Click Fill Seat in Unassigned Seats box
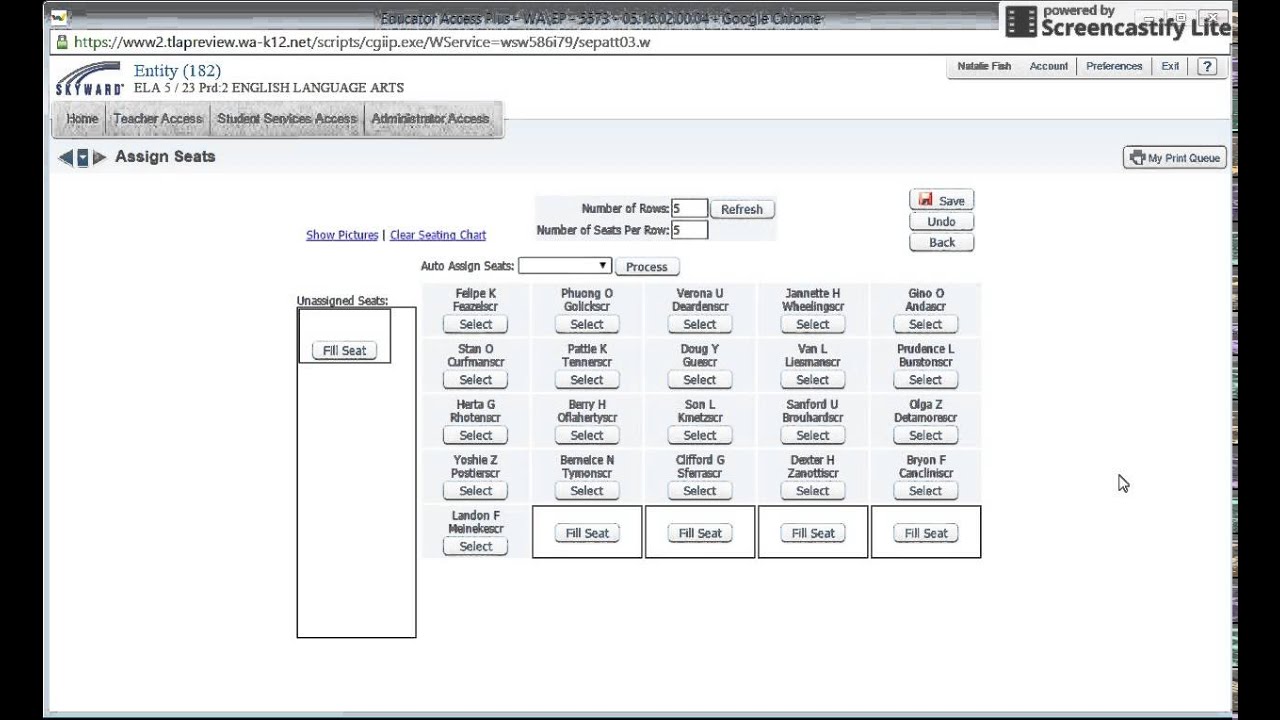Screen dimensions: 1280x720 tap(344, 351)
